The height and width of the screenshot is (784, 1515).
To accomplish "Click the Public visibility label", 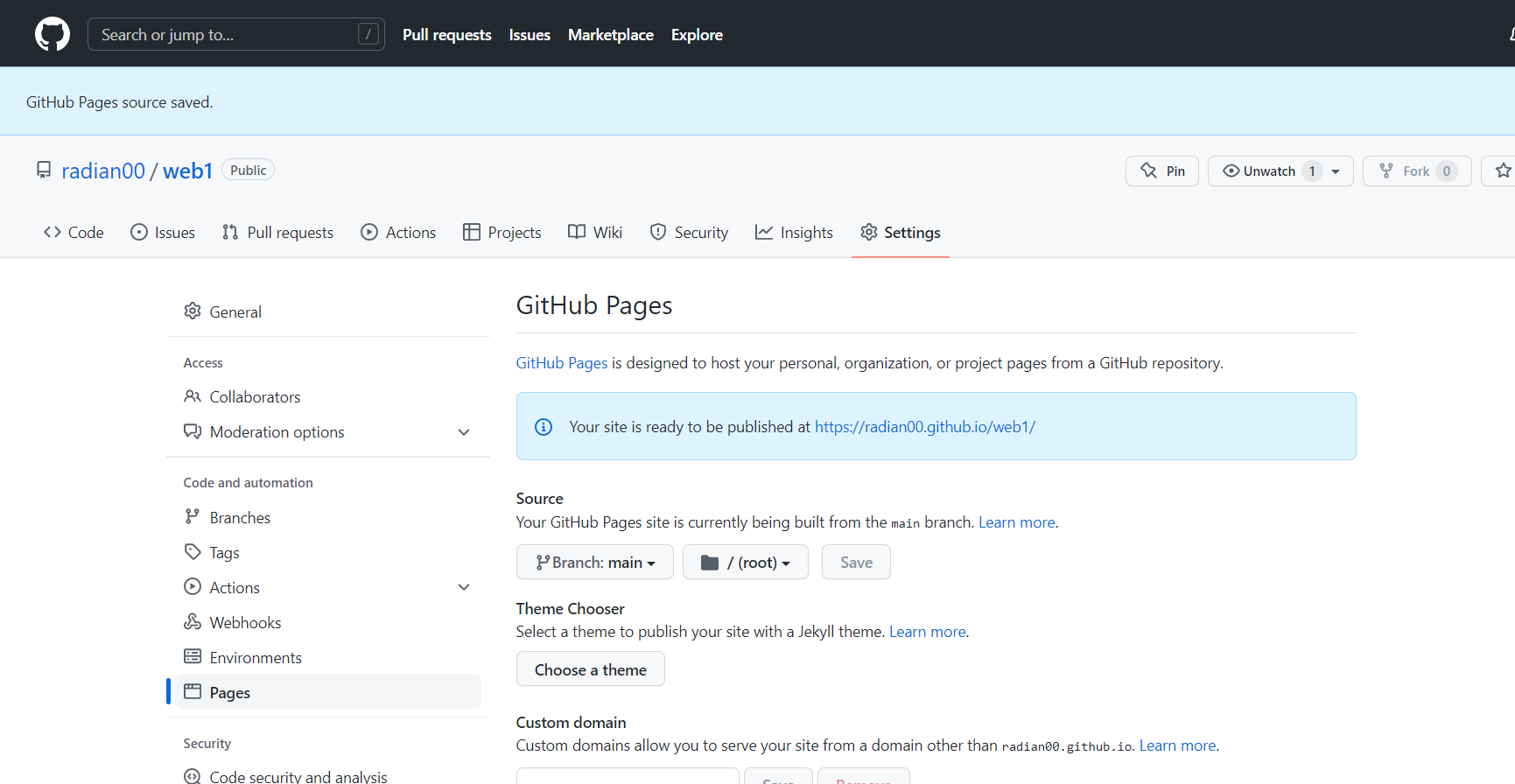I will click(x=249, y=170).
